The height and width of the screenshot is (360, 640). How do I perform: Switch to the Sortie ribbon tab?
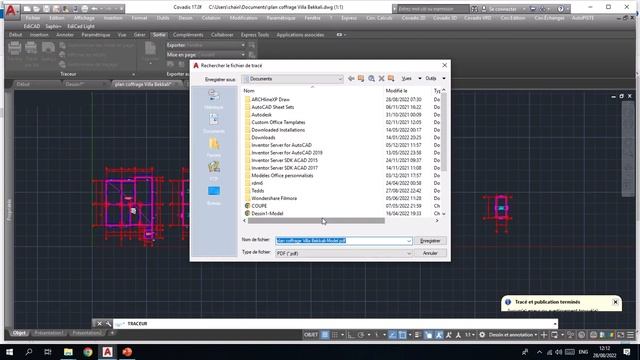(x=159, y=35)
